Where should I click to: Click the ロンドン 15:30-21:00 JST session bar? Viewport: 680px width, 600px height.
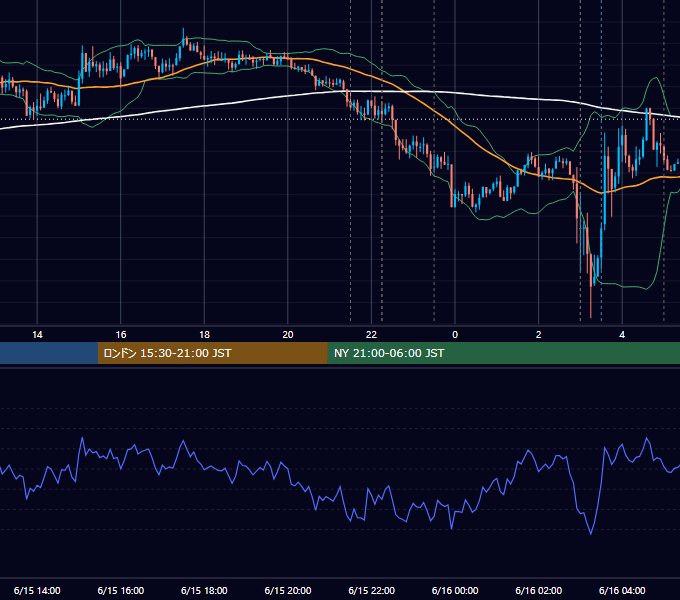[x=212, y=353]
